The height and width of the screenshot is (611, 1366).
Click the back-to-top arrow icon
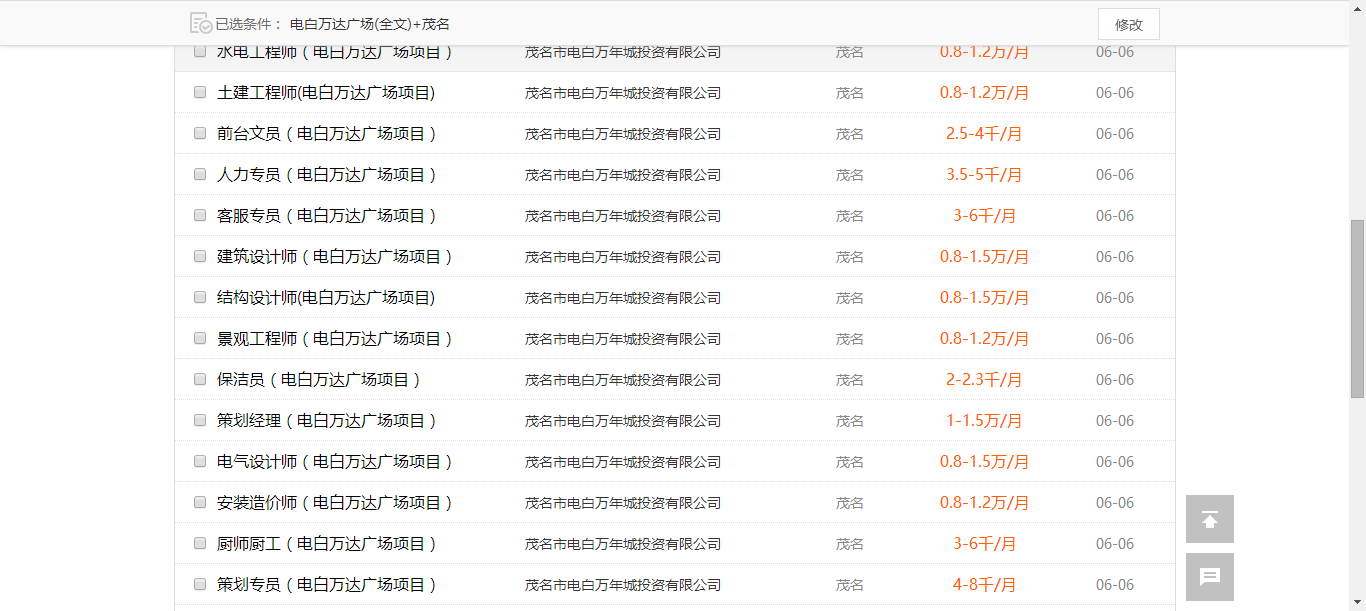point(1209,519)
